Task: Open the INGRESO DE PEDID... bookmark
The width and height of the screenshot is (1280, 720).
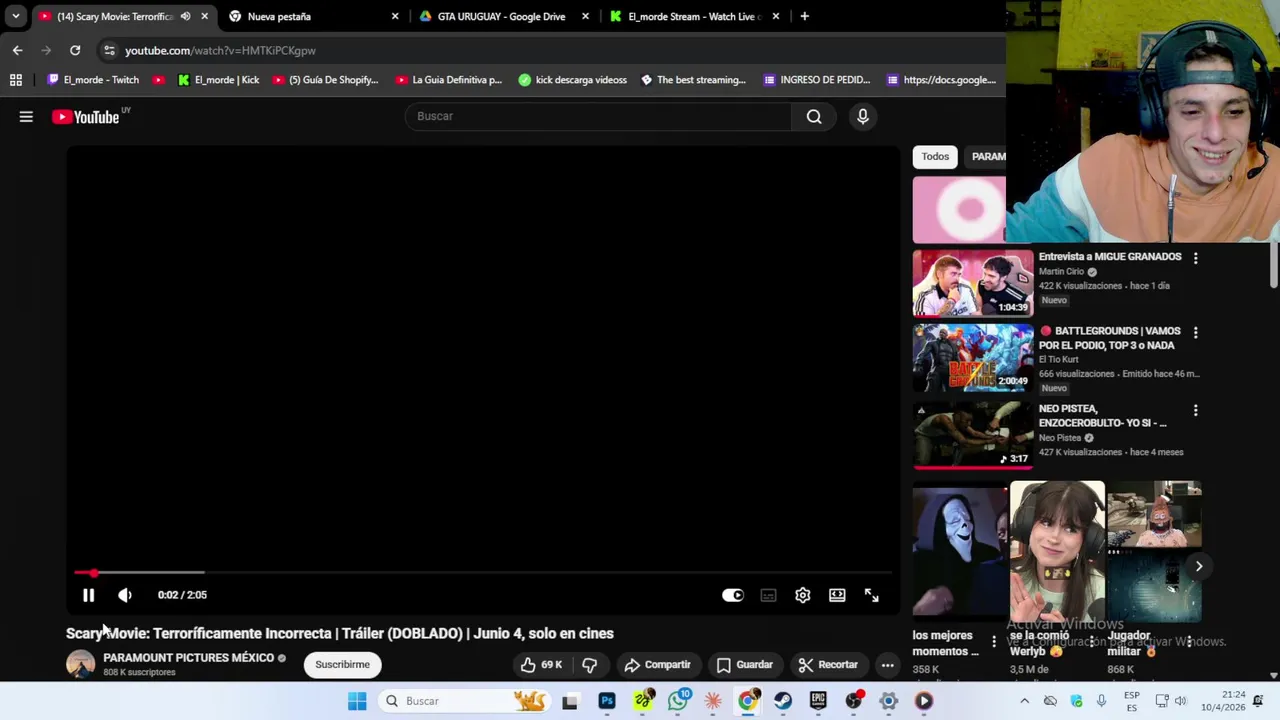Action: coord(817,80)
